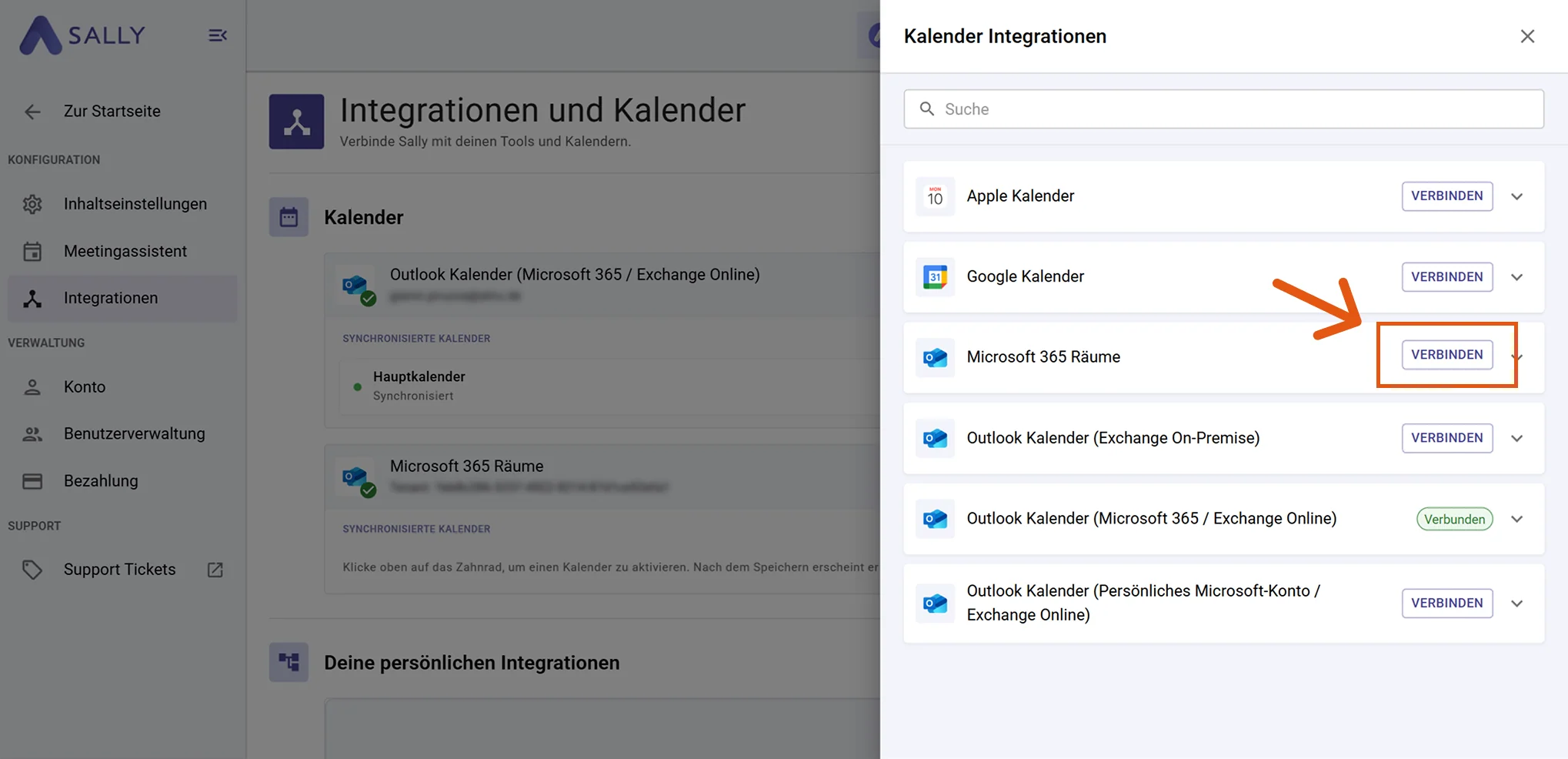
Task: Connect Outlook Persönliches Microsoft-Konto via Verbinden
Action: tap(1446, 603)
